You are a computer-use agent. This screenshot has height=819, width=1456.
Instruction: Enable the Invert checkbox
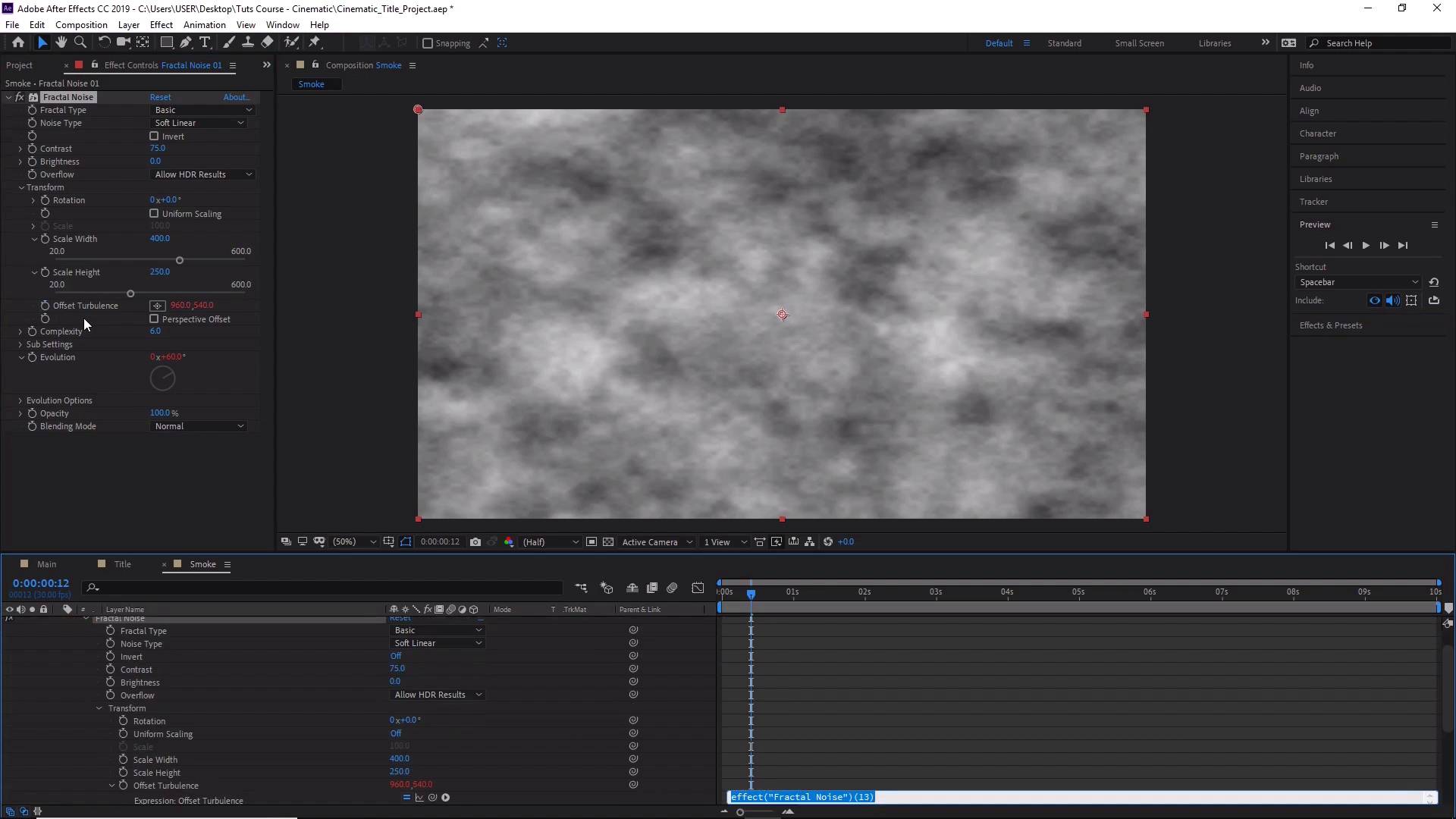click(x=154, y=136)
